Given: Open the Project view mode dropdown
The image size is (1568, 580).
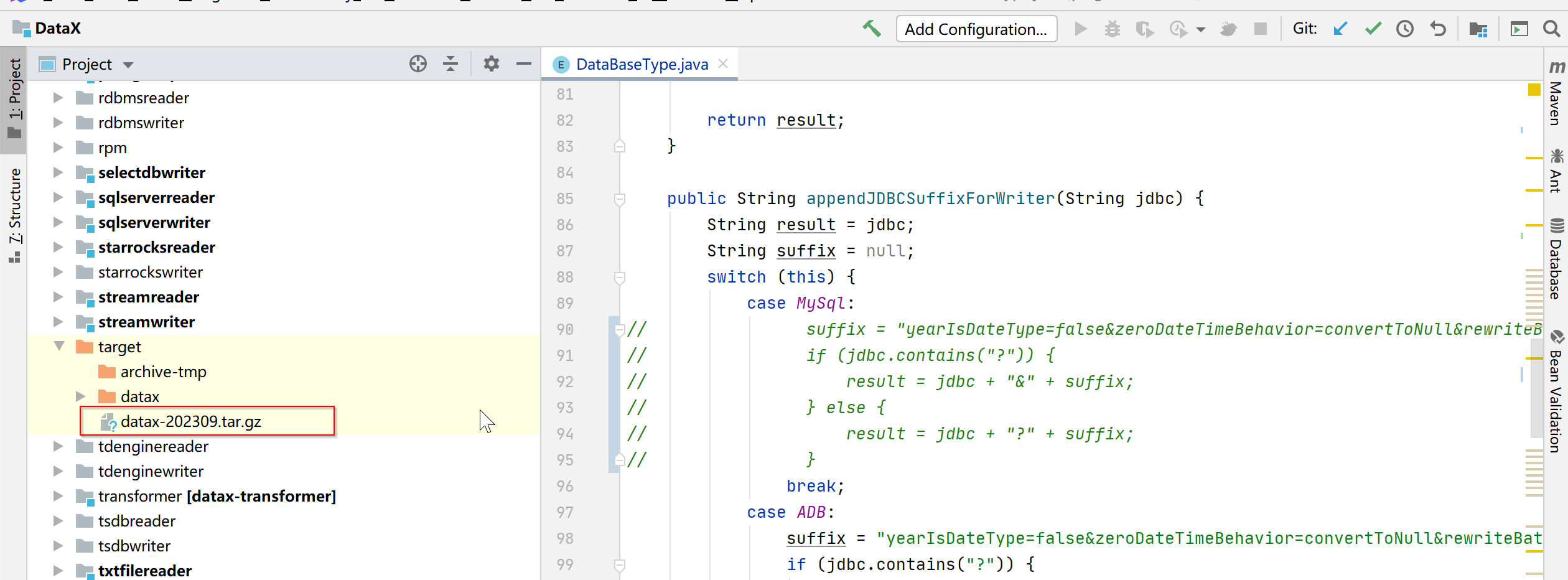Looking at the screenshot, I should coord(128,63).
